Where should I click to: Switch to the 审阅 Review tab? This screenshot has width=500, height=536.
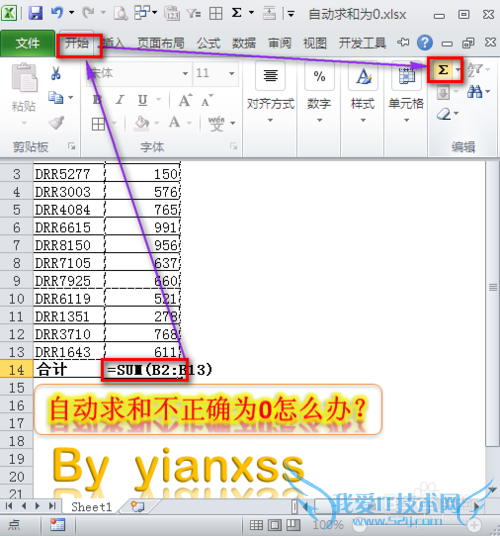tap(280, 43)
